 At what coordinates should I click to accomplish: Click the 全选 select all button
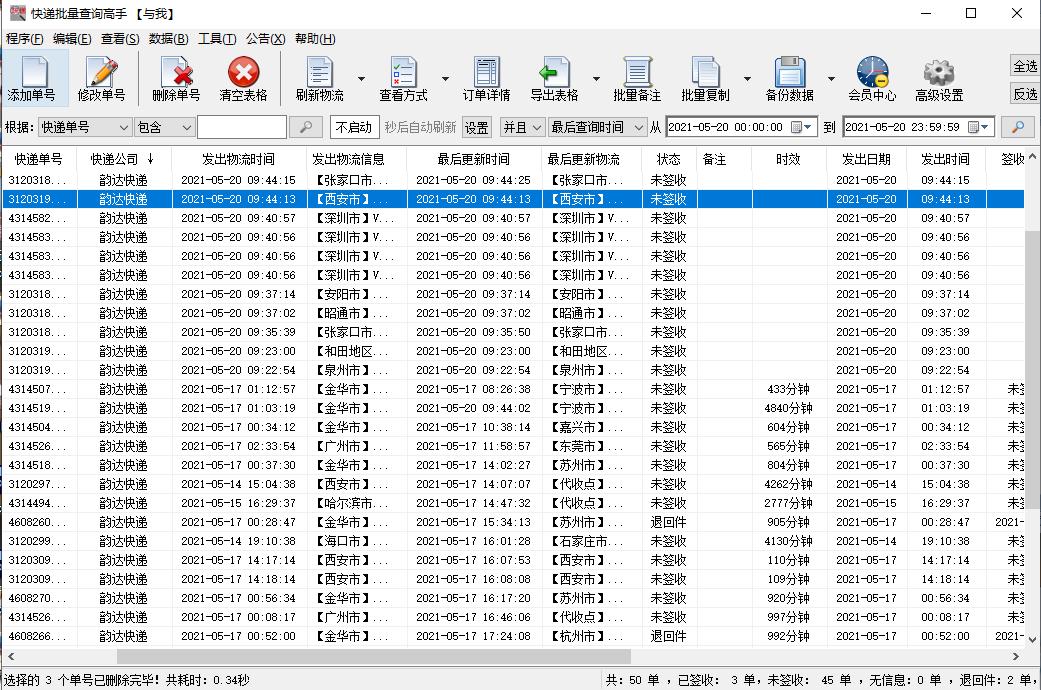click(1025, 66)
